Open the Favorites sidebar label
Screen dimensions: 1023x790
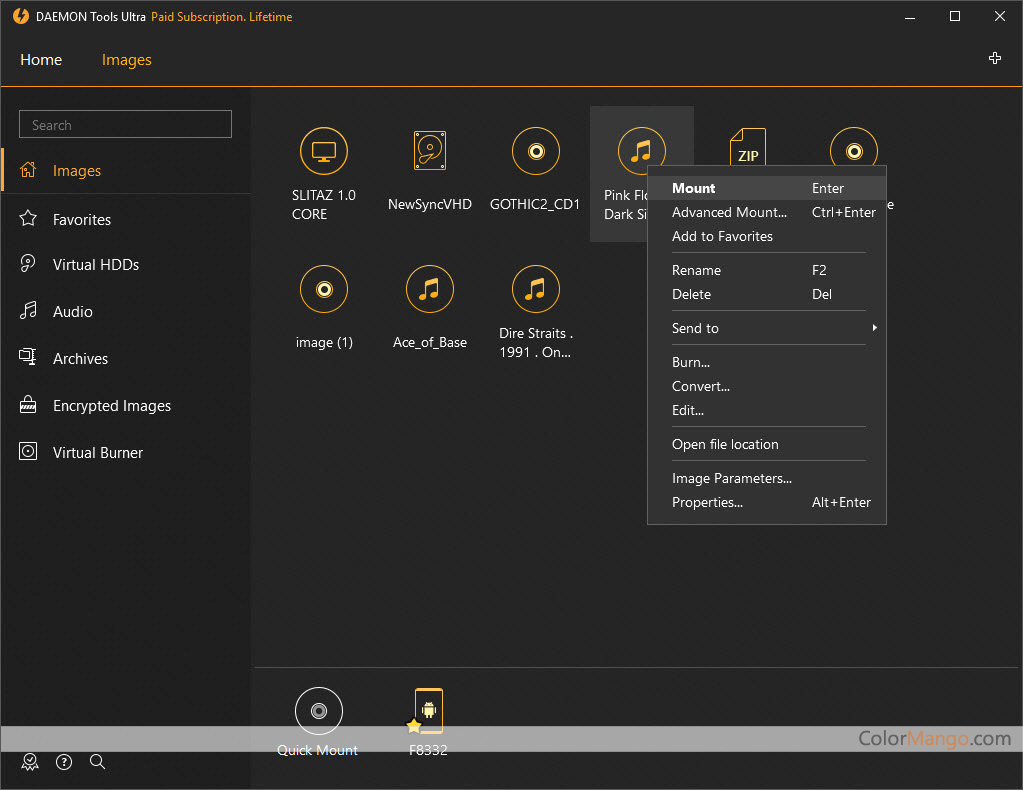click(82, 220)
